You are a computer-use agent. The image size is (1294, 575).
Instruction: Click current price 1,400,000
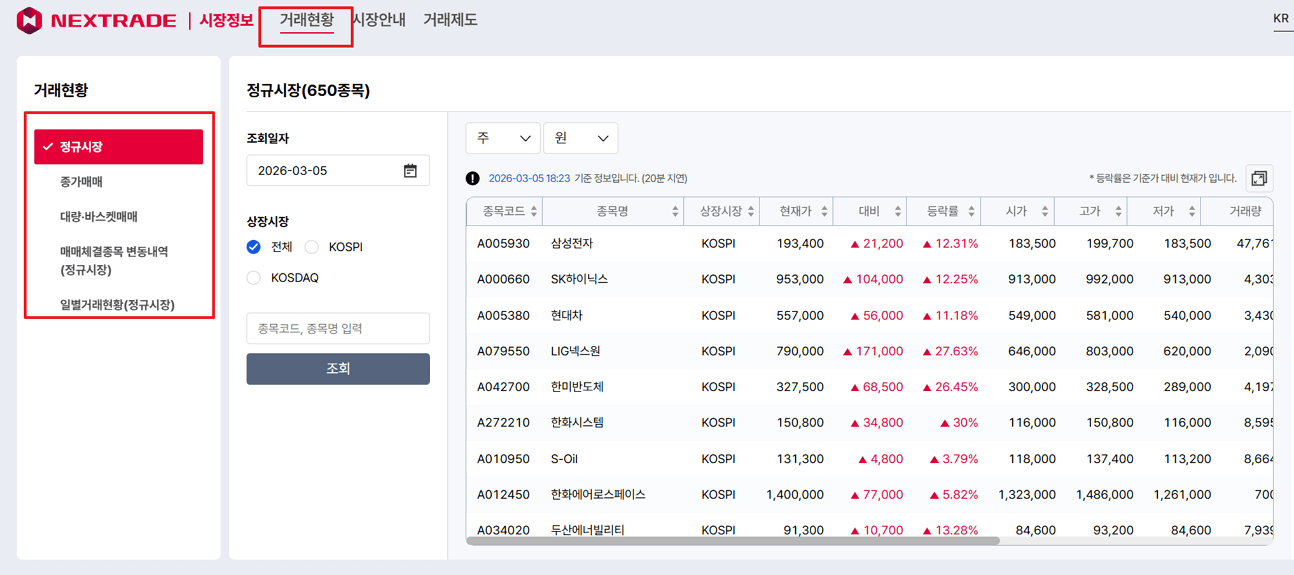click(x=795, y=495)
